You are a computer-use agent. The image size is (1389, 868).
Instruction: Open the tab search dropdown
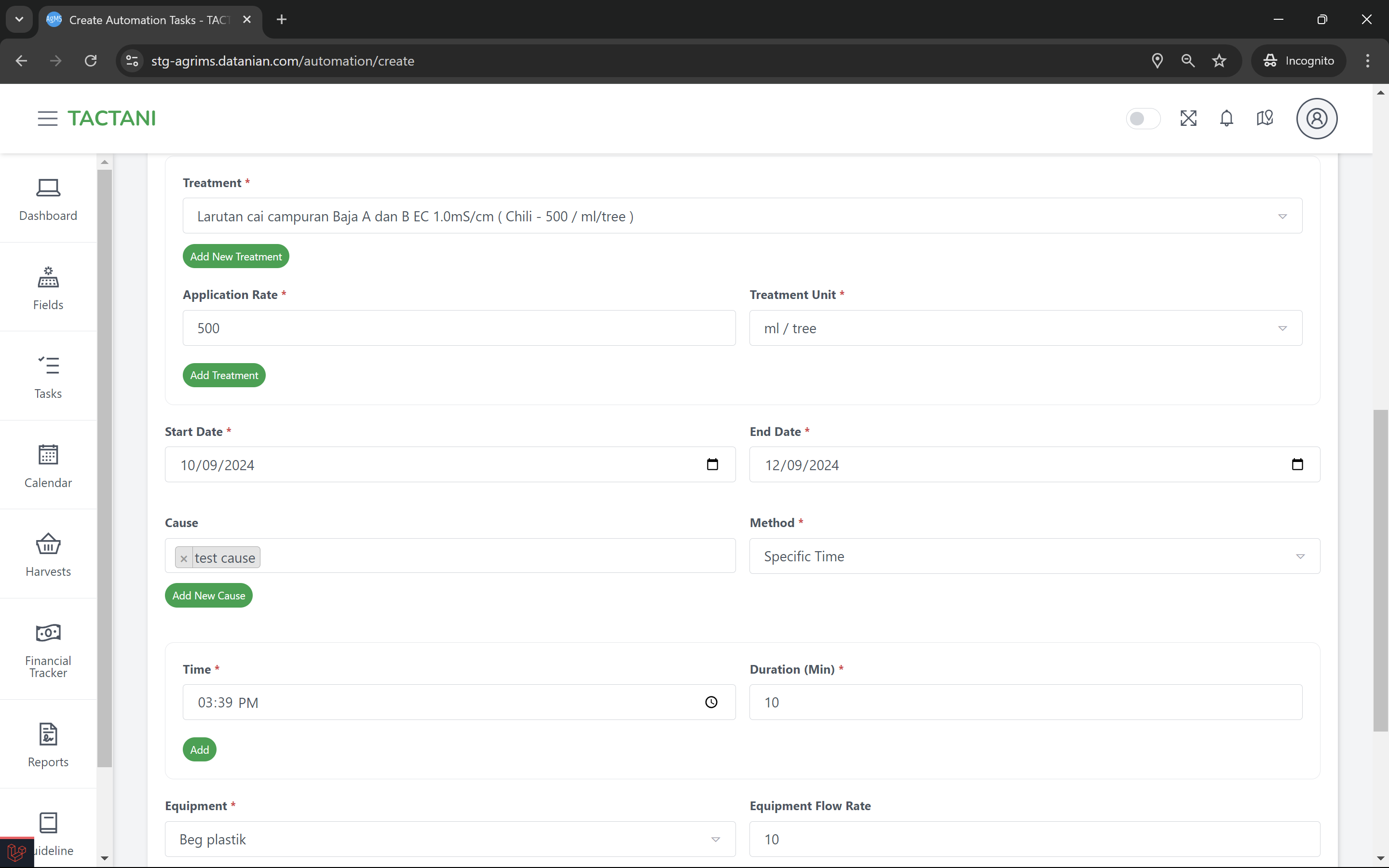19,19
